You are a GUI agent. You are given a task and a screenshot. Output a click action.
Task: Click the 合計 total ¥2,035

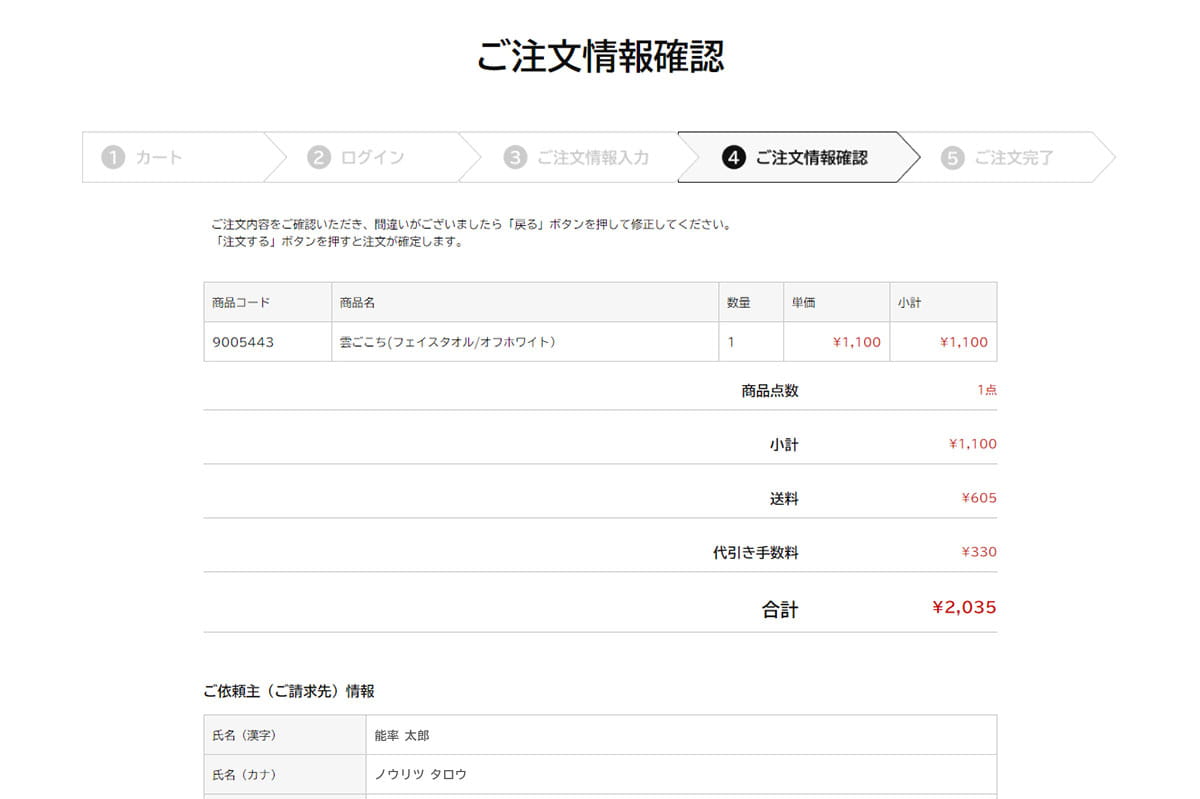coord(963,607)
